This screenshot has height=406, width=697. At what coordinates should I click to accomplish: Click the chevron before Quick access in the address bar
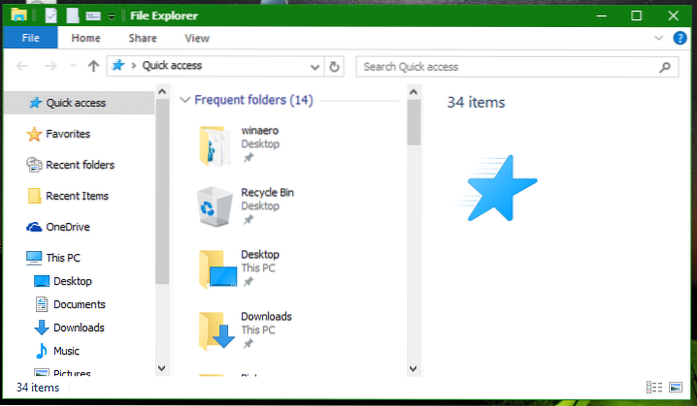tap(133, 66)
